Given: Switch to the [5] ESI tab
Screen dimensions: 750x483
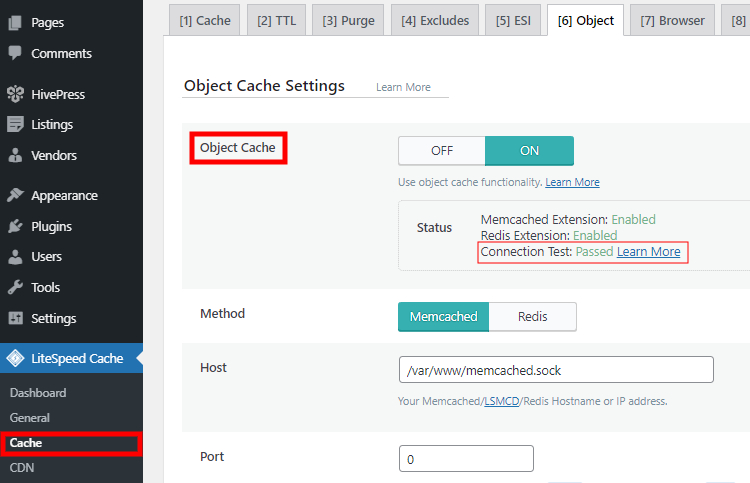Looking at the screenshot, I should click(513, 21).
